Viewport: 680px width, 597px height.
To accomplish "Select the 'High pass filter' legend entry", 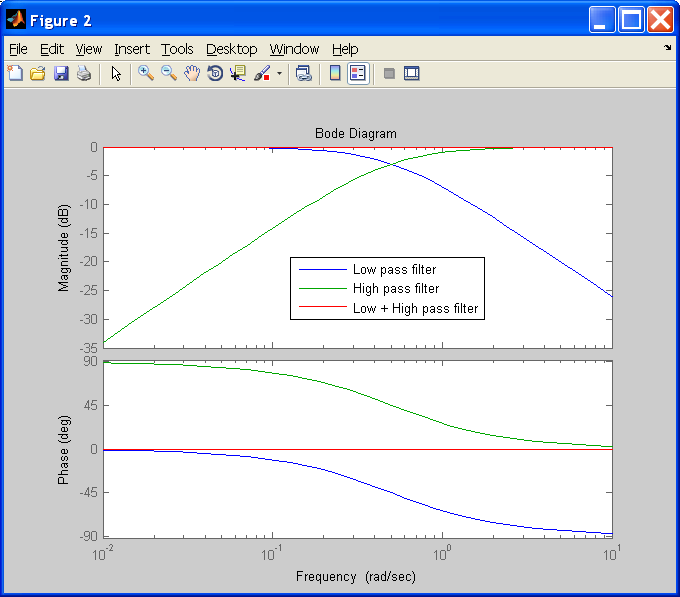I will (396, 289).
